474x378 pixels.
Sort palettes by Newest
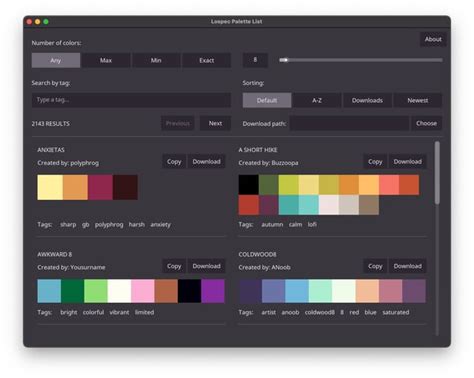click(418, 100)
